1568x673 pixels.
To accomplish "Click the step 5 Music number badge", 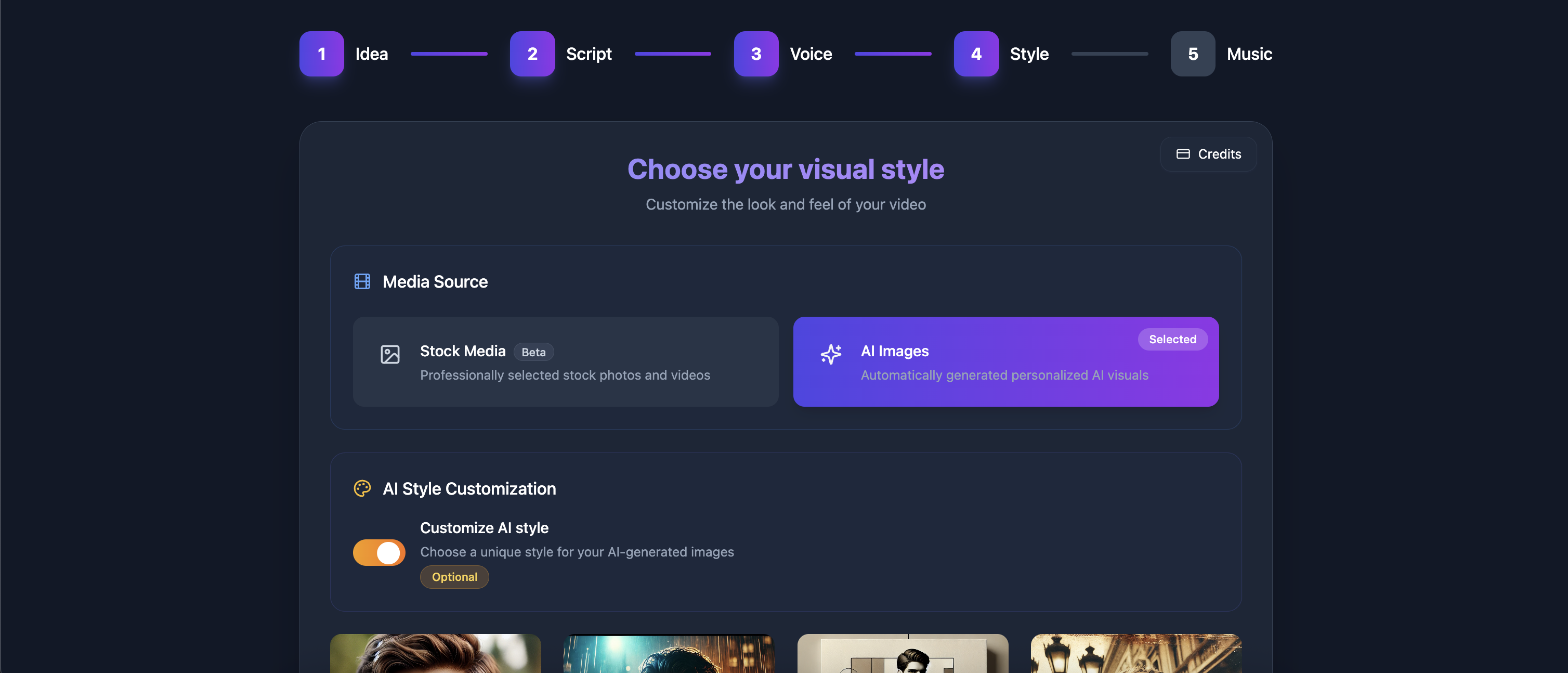I will [1193, 54].
